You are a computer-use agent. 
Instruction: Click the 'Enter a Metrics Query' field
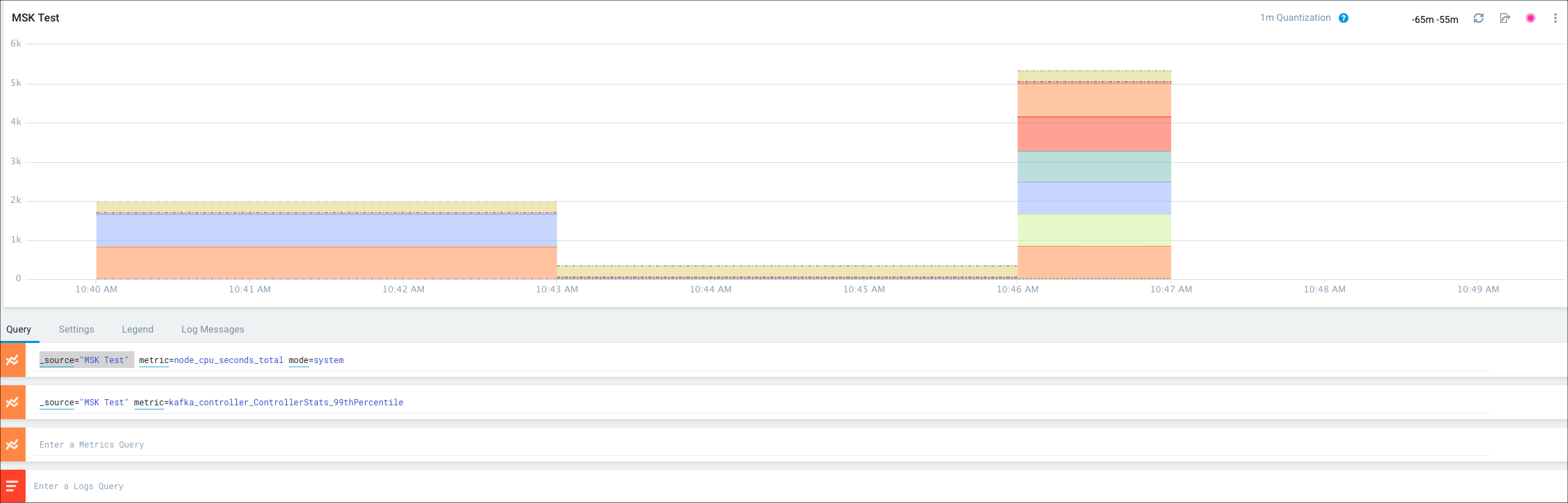tap(416, 445)
